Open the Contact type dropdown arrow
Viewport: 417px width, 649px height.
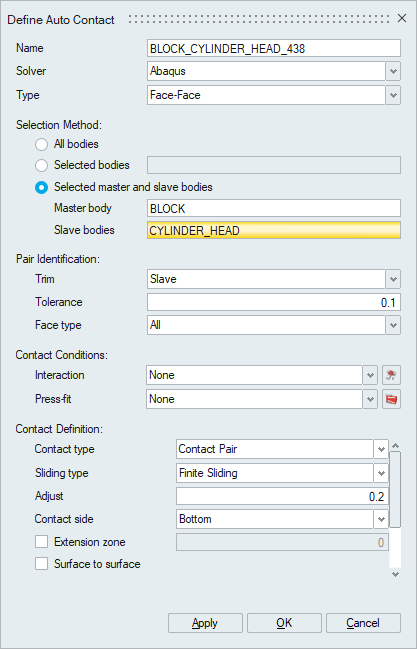tap(381, 449)
